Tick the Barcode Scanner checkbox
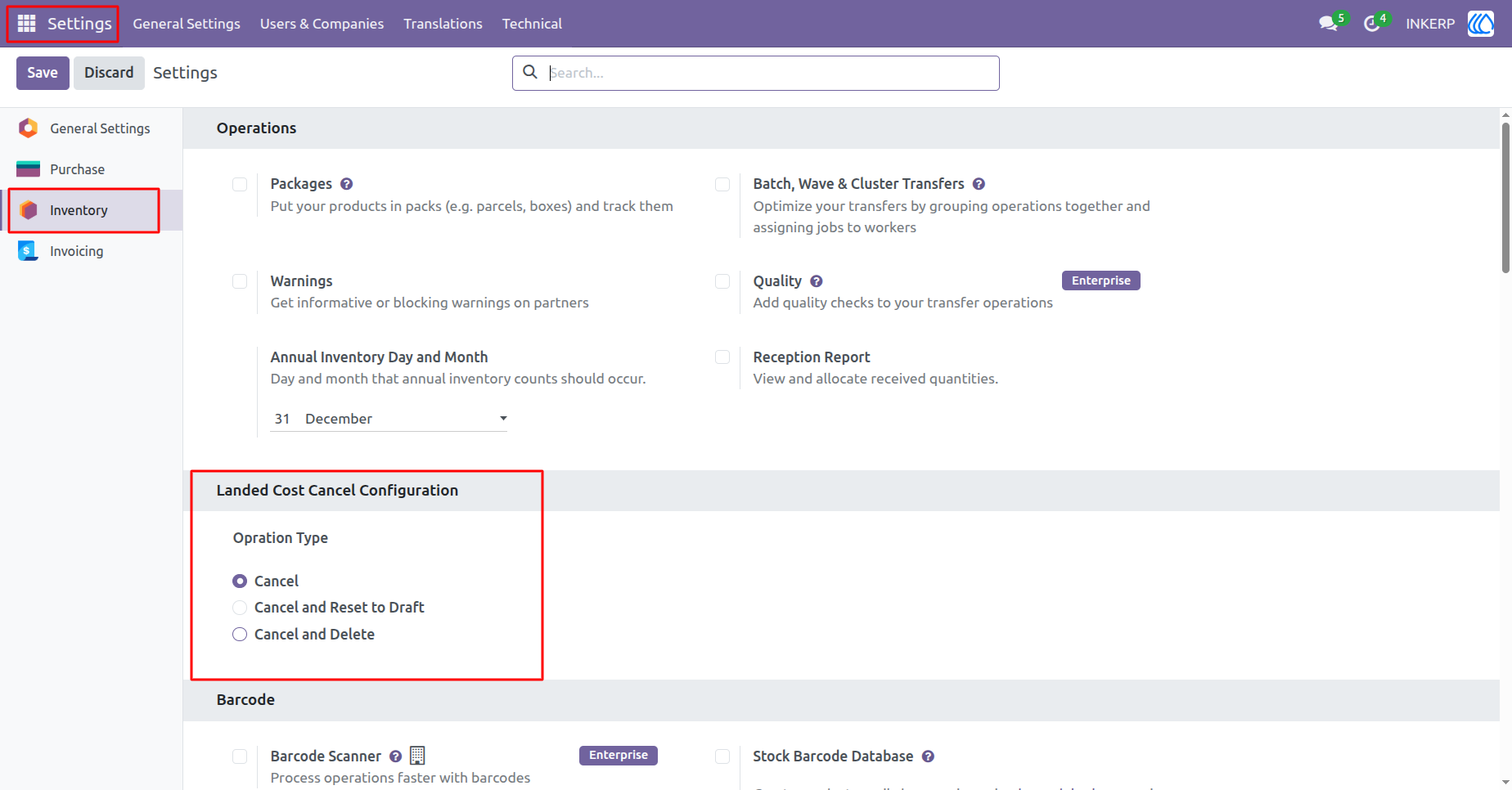 point(240,756)
